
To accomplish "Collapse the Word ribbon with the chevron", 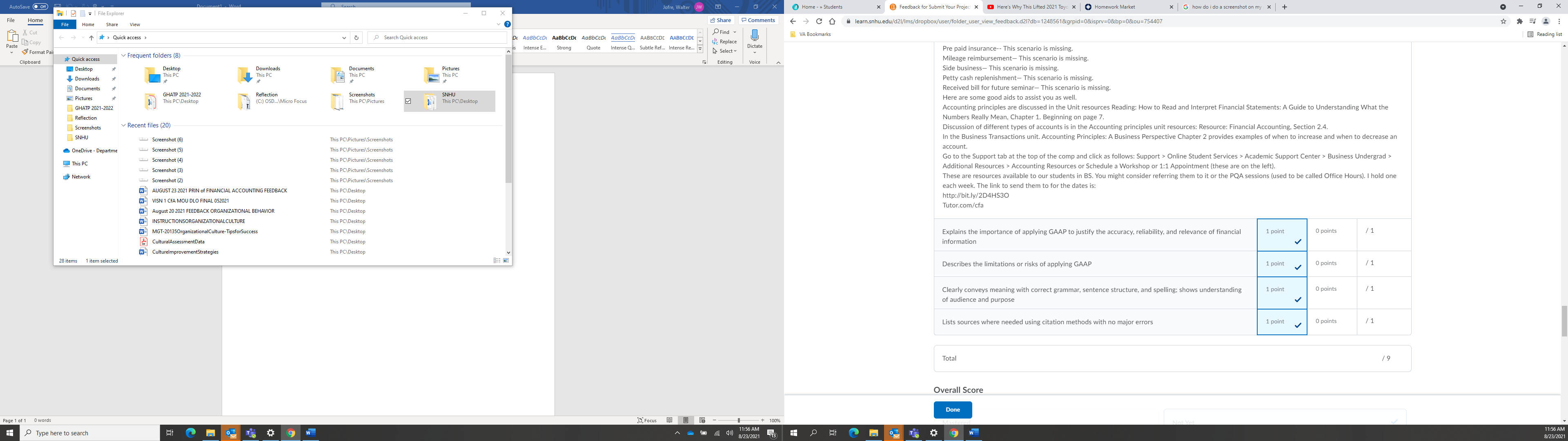I will 778,62.
